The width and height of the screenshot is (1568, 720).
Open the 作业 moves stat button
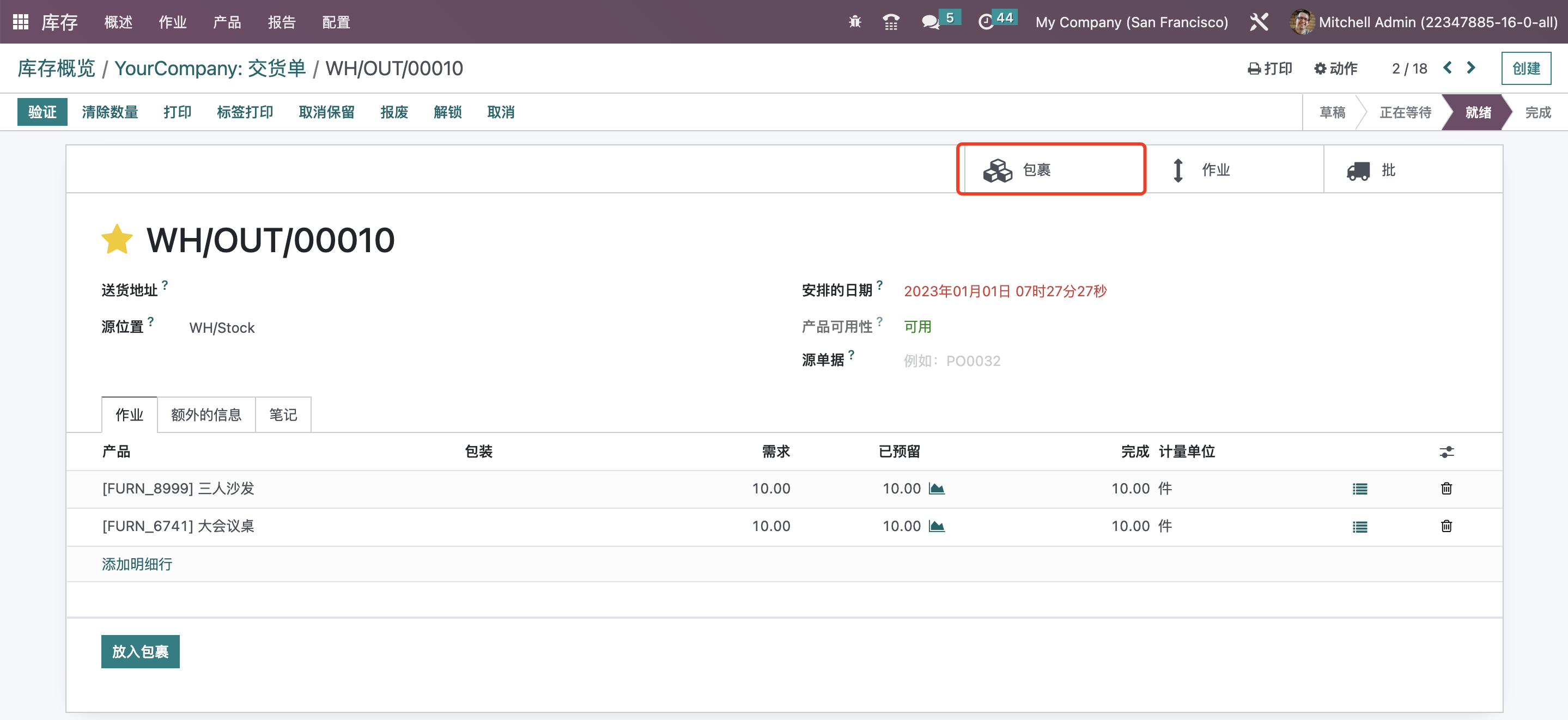pyautogui.click(x=1234, y=169)
